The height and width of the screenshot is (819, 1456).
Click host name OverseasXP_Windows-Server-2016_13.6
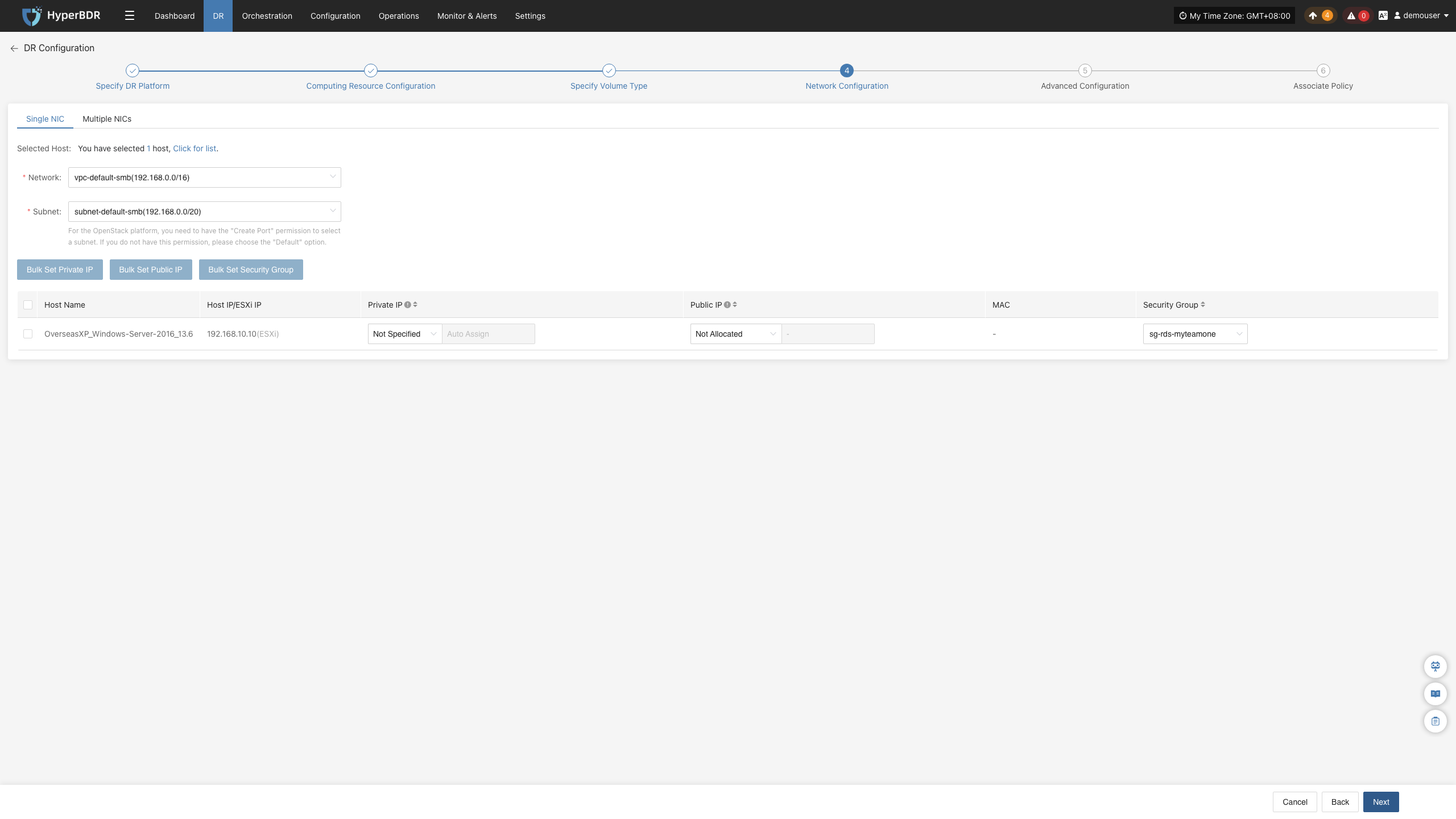click(119, 334)
